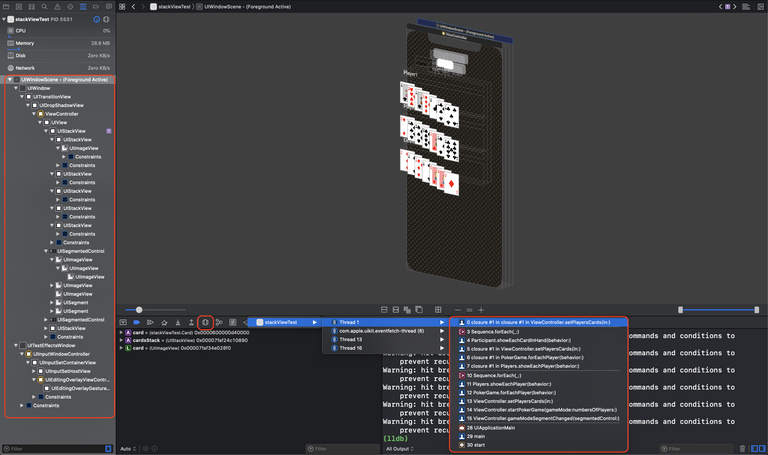Click adjust view mode button

pos(407,310)
